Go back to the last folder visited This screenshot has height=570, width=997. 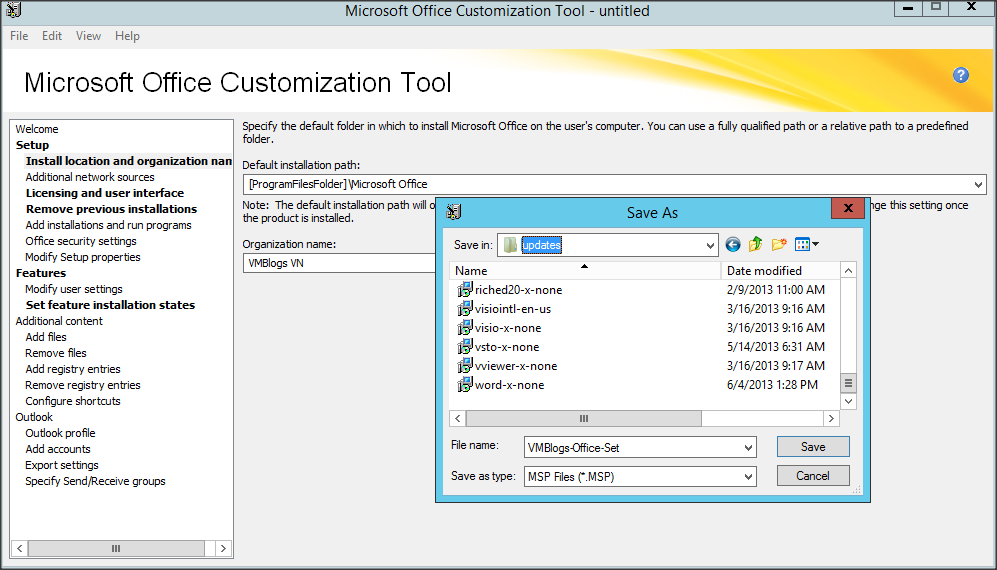coord(733,245)
